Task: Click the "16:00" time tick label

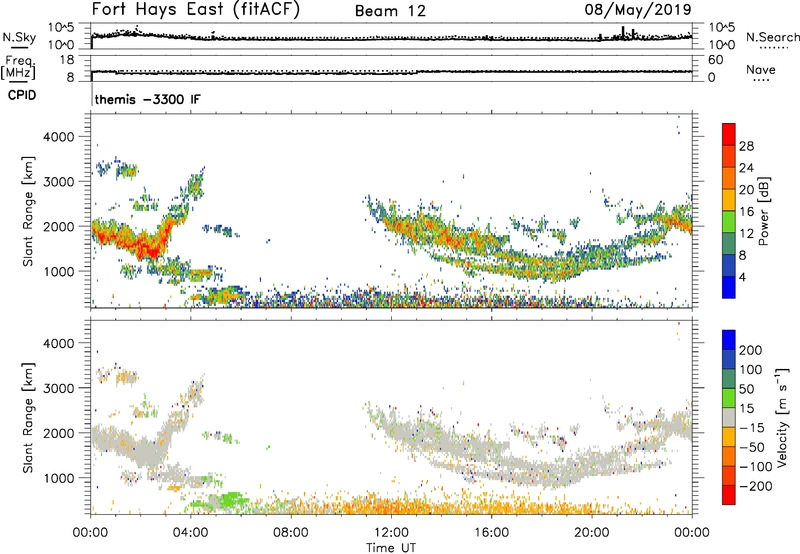Action: click(491, 533)
